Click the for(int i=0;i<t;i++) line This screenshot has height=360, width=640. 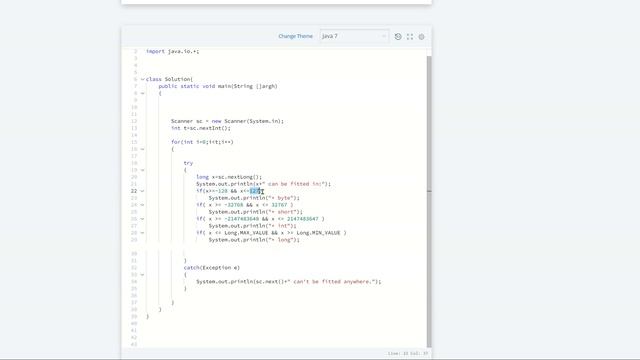(202, 142)
